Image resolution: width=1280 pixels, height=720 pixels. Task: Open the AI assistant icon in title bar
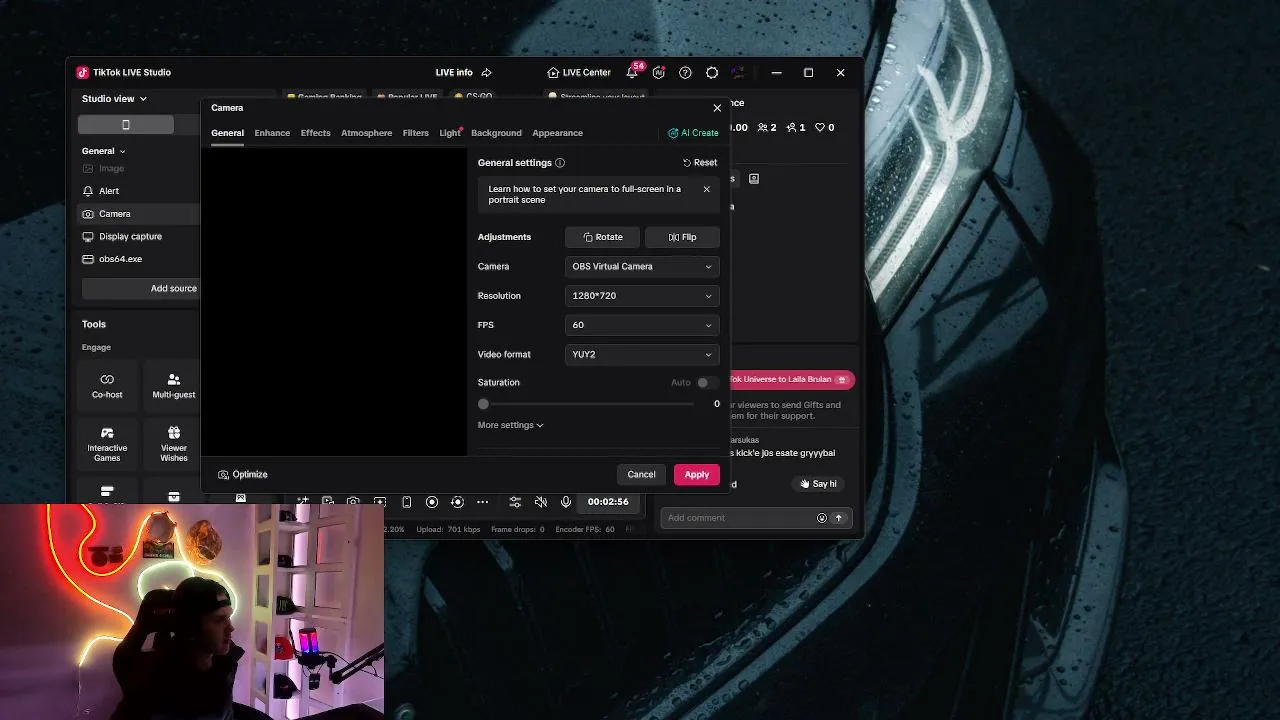point(658,72)
